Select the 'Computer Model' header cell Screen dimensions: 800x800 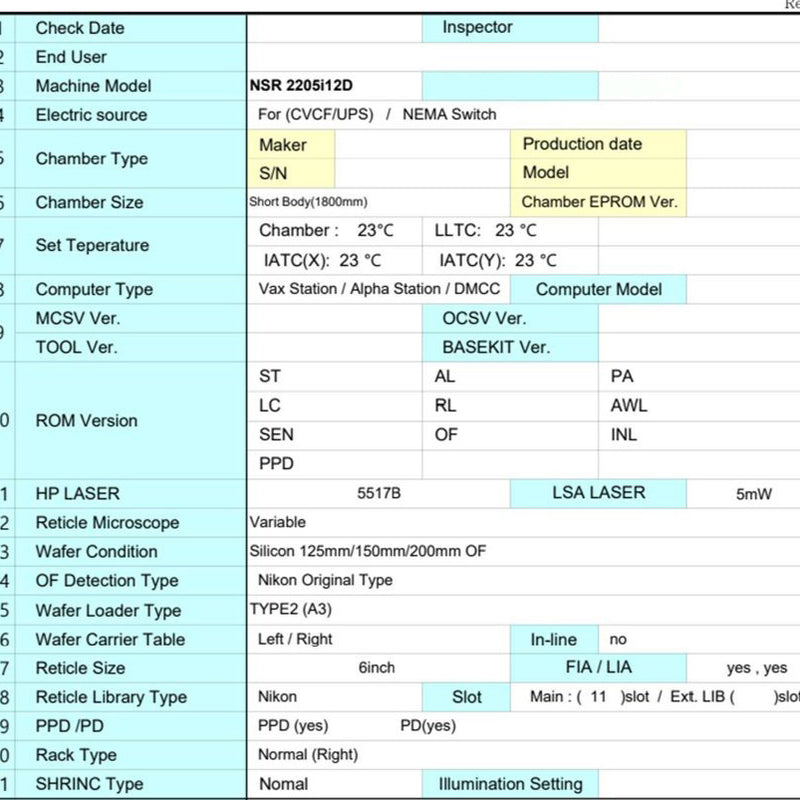point(598,290)
